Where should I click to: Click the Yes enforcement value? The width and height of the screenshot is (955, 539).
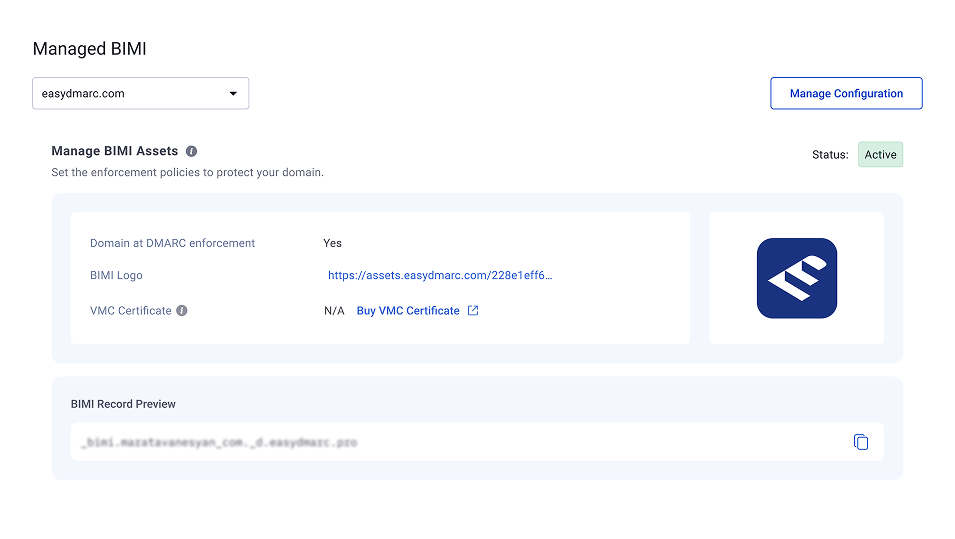coord(333,243)
